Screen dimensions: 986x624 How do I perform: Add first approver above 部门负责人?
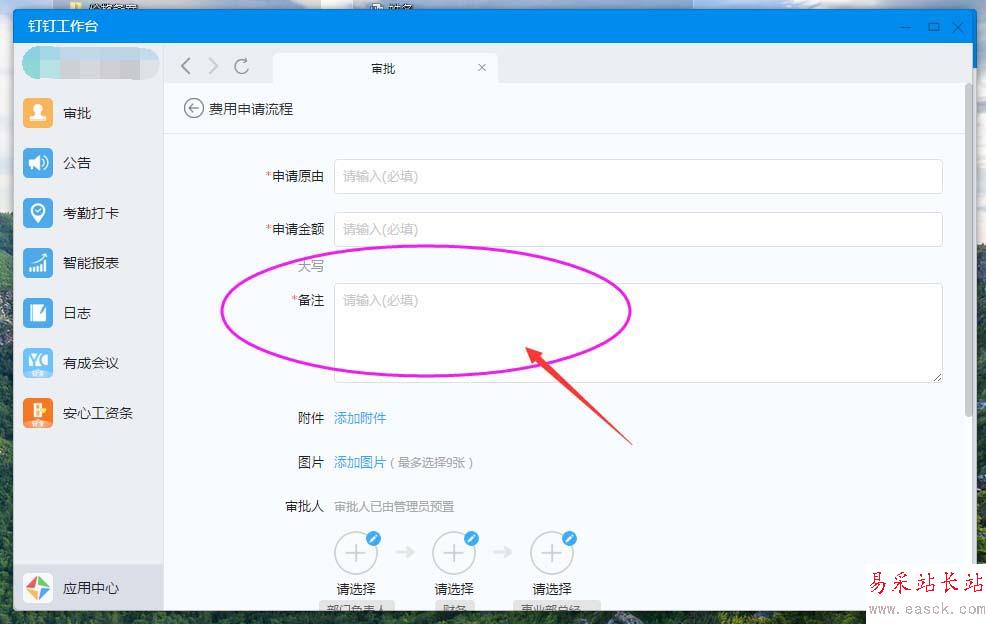[355, 553]
